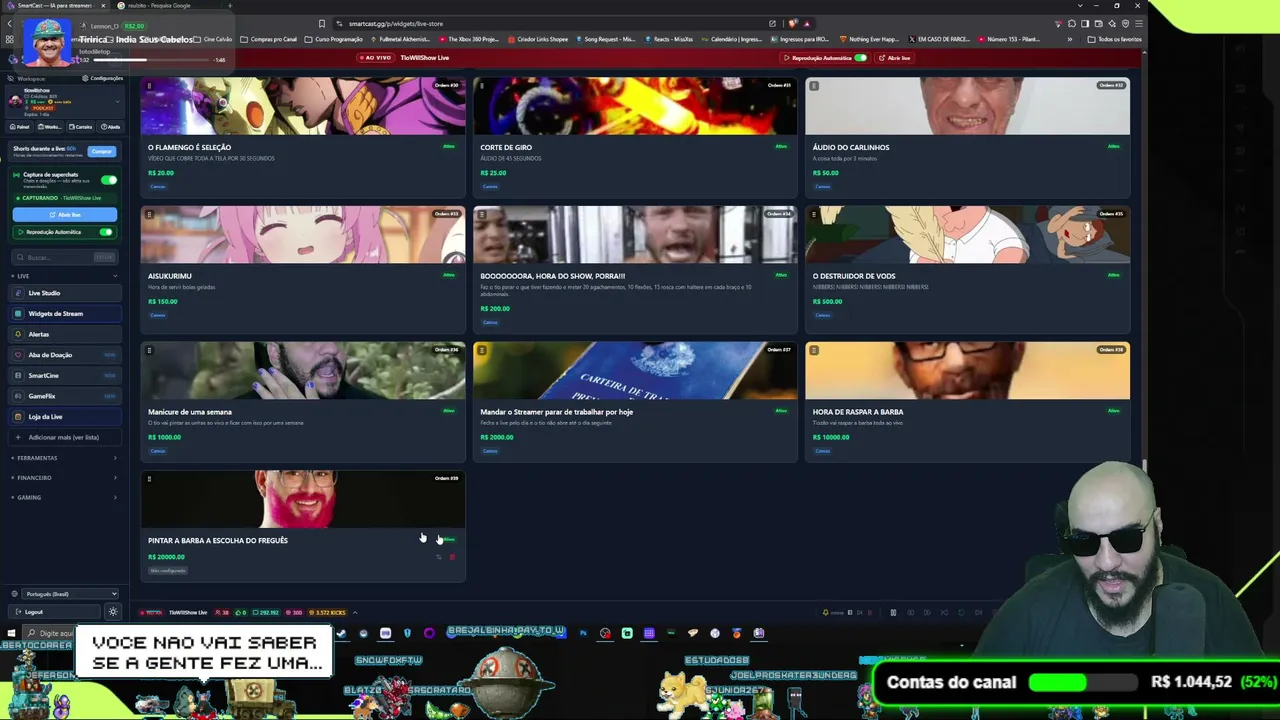Go to Aba de Doação
This screenshot has height=720, width=1280.
66,355
